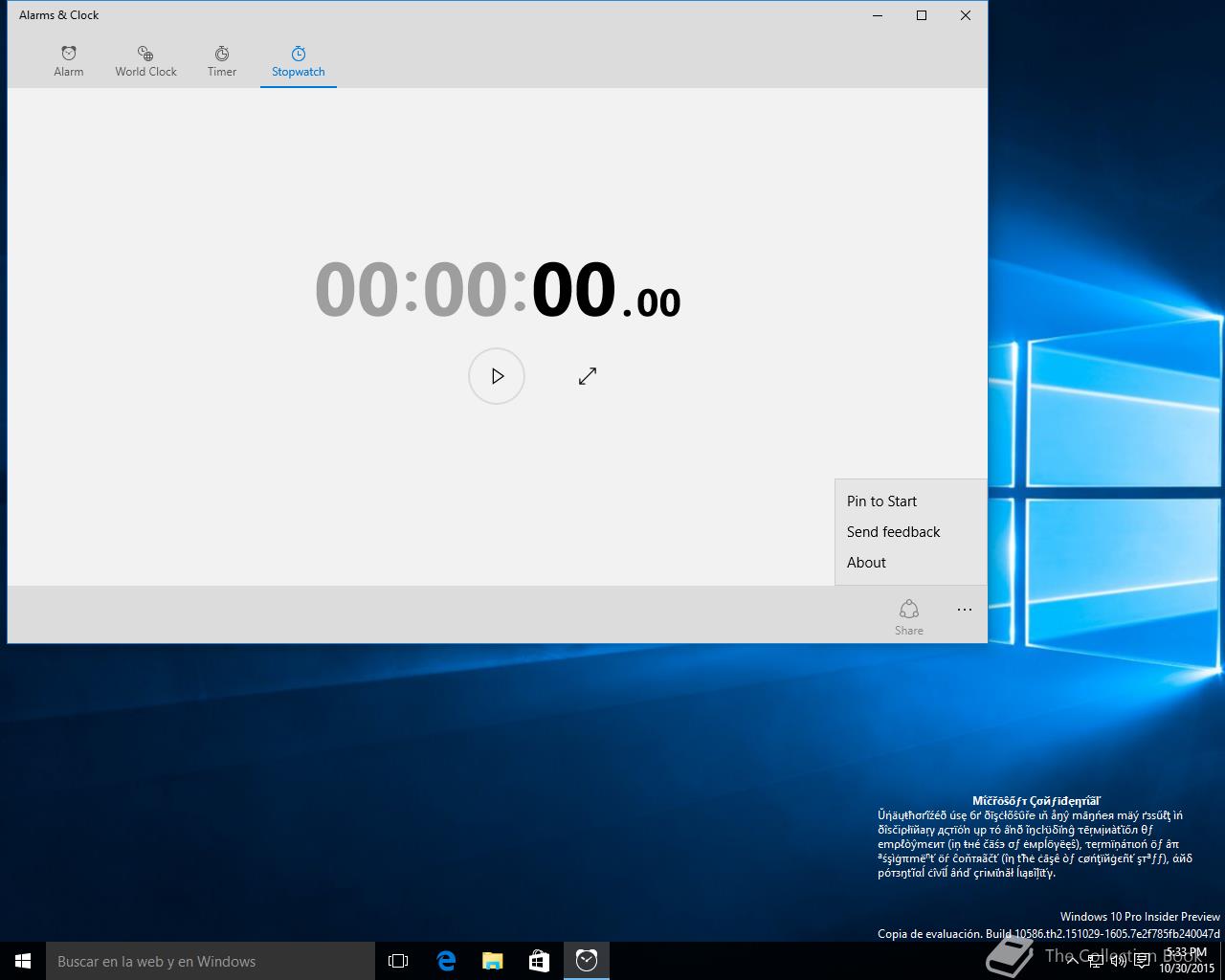Start the stopwatch with play button

click(497, 376)
